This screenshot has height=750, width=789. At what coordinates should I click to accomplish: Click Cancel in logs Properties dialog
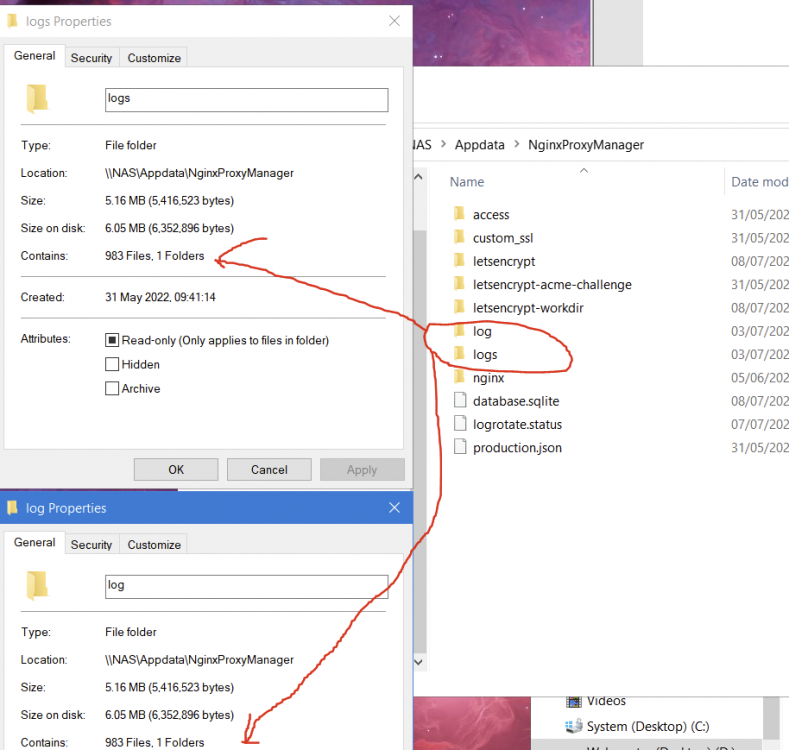point(269,470)
